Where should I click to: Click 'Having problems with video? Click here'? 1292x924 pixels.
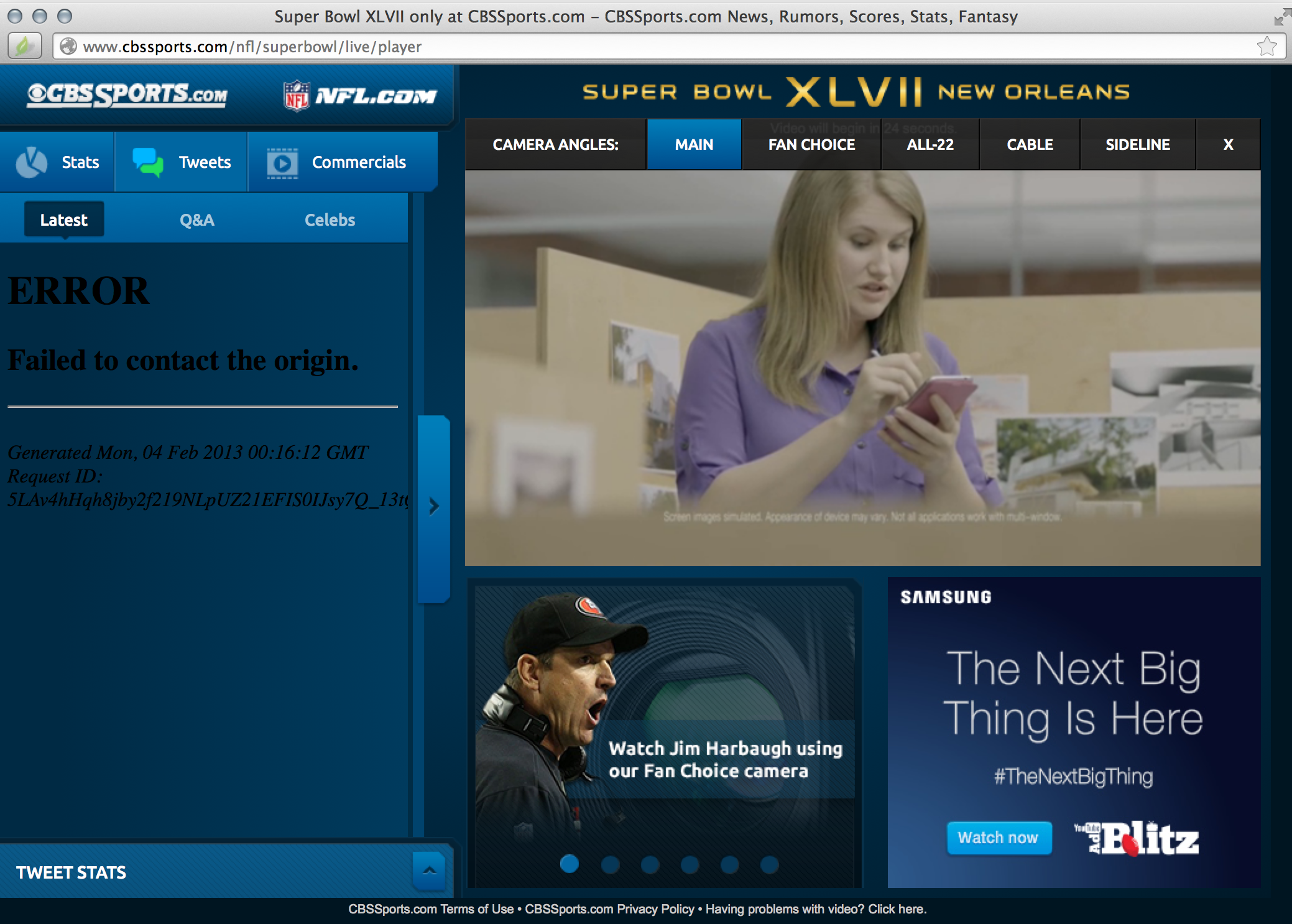[816, 909]
